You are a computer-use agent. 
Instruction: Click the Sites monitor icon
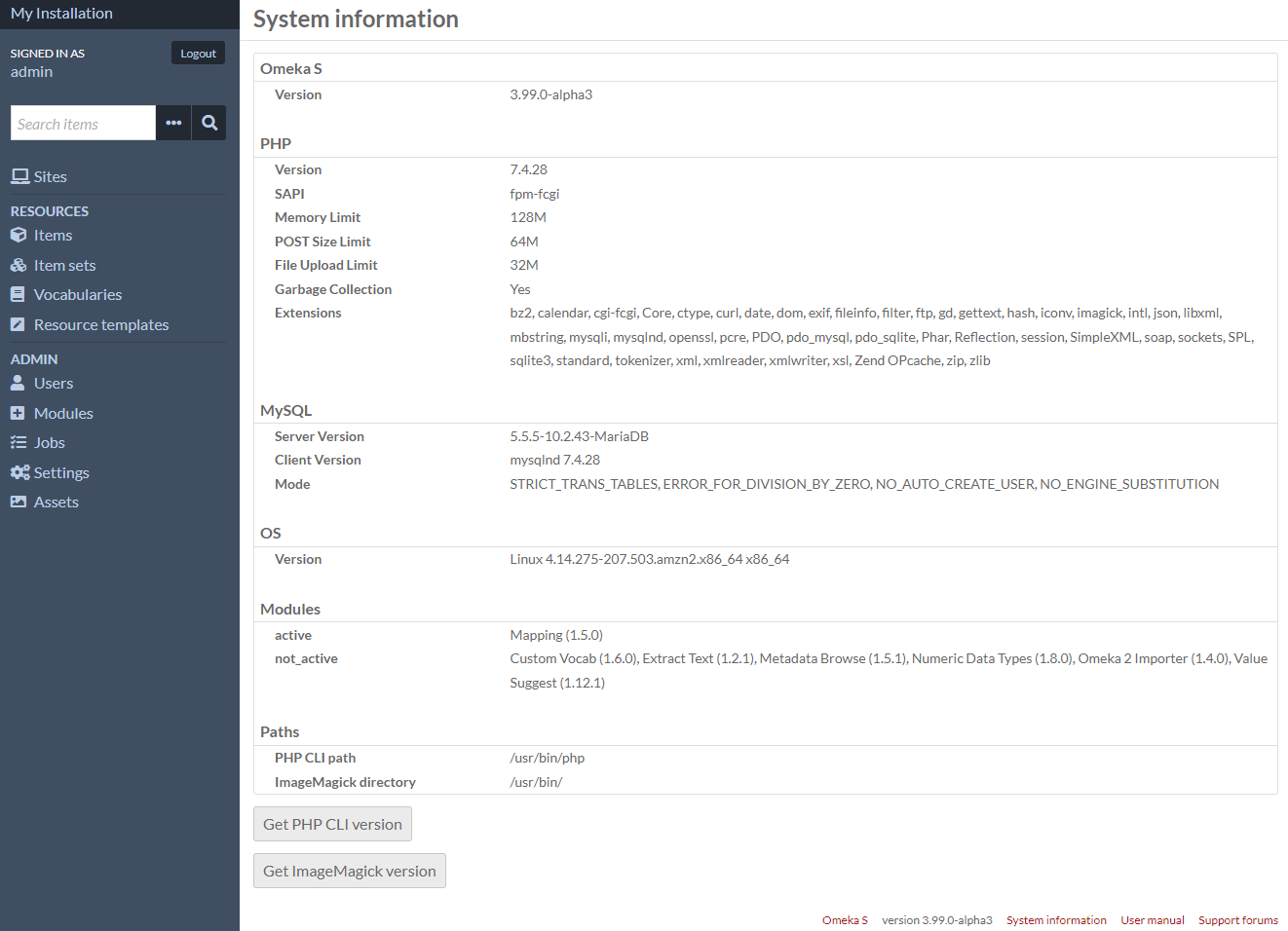19,176
